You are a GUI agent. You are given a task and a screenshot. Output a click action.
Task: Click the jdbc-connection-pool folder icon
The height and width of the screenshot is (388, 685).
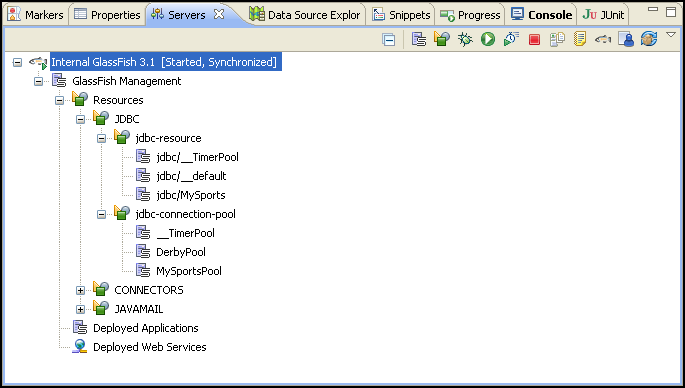point(122,213)
